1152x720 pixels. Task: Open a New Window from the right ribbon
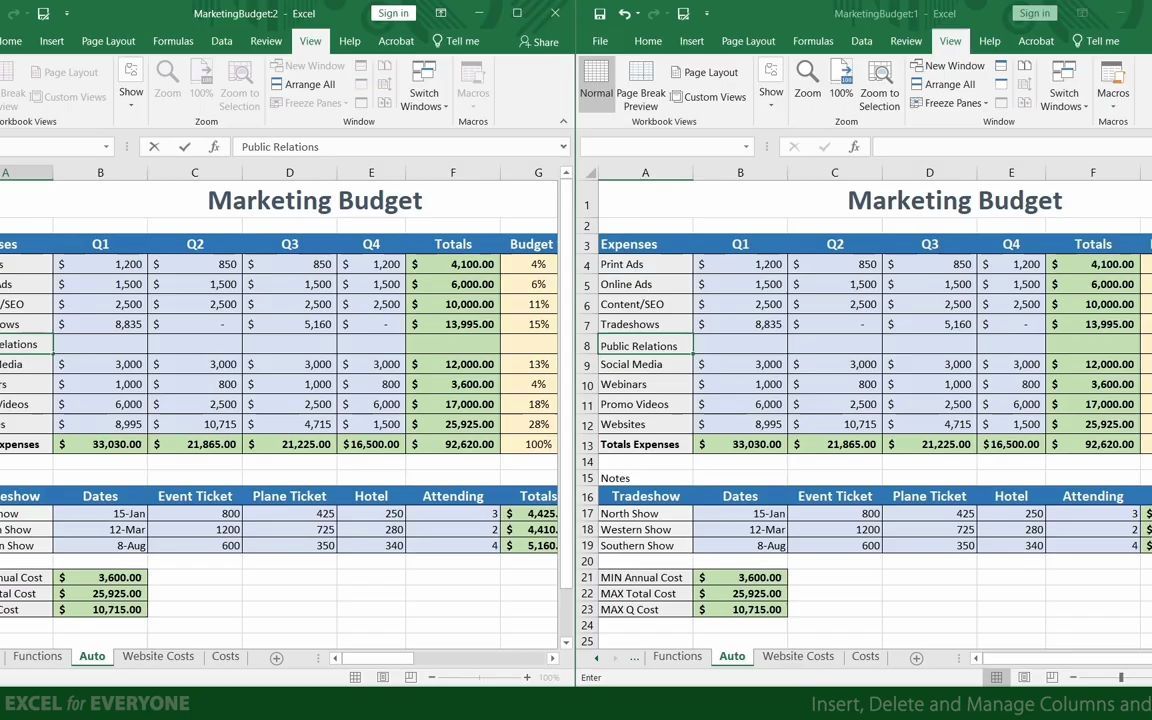pyautogui.click(x=948, y=65)
